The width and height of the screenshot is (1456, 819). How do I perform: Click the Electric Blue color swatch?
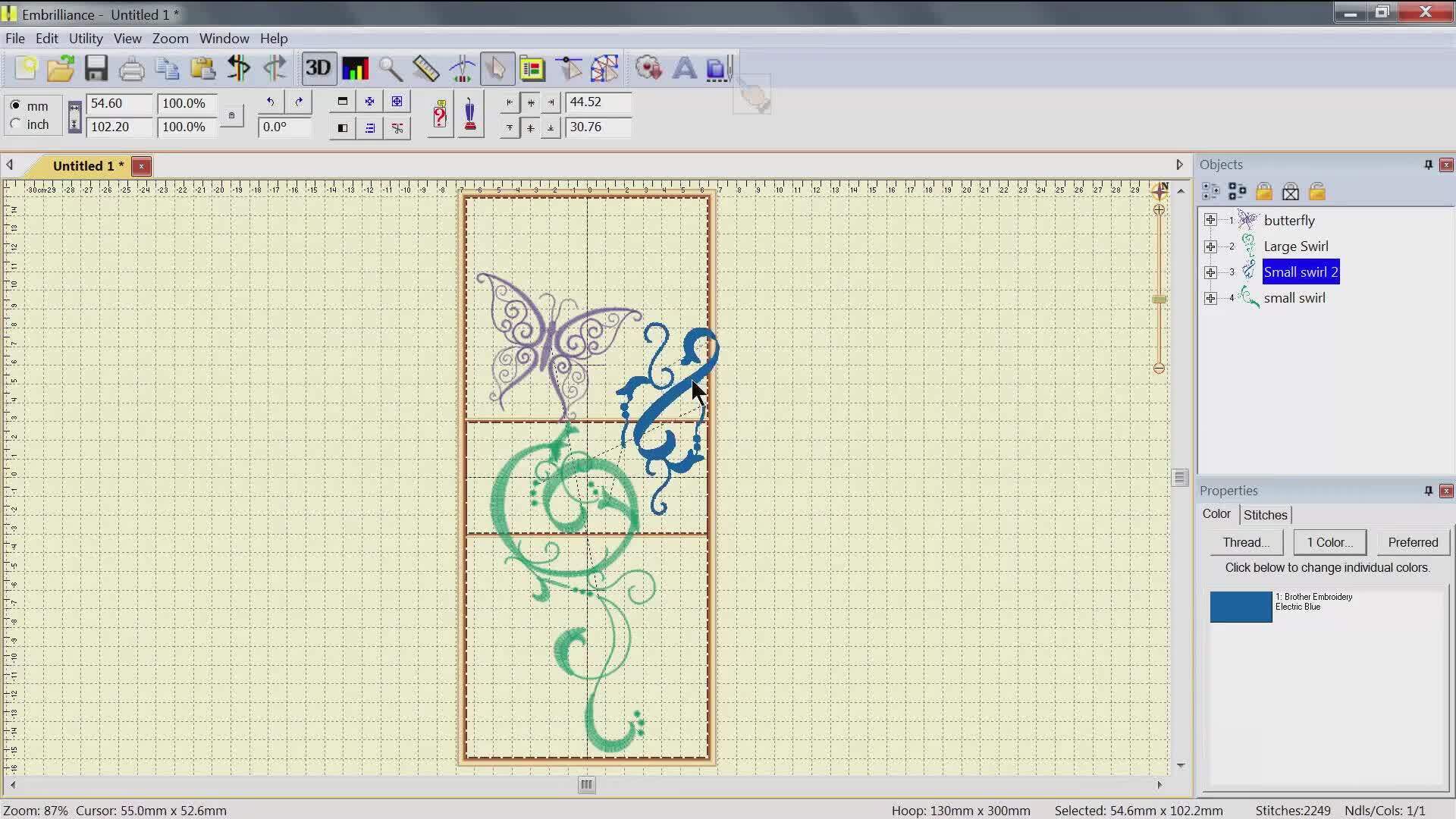(x=1241, y=607)
